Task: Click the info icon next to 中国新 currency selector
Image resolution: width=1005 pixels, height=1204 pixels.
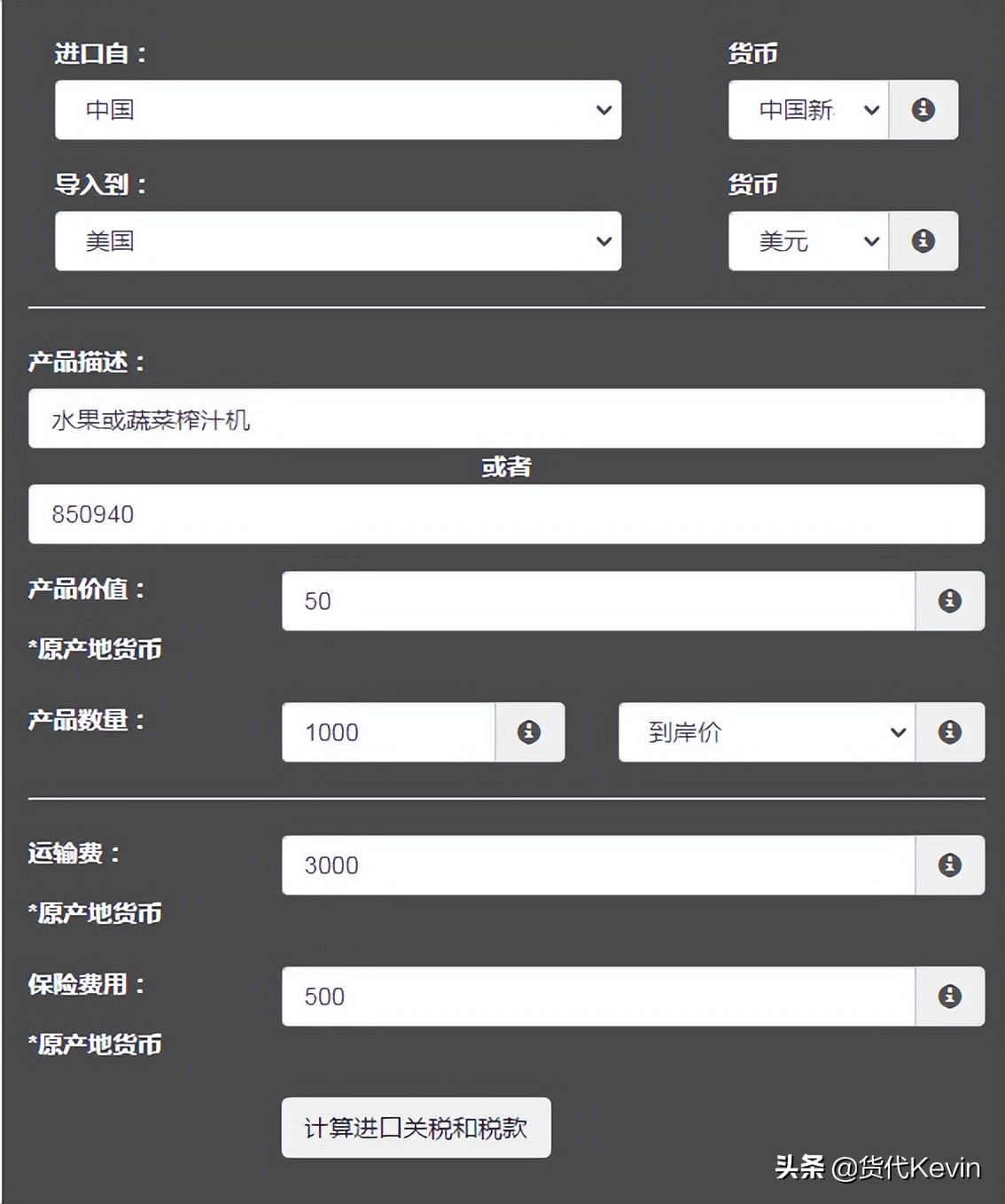Action: pyautogui.click(x=924, y=110)
